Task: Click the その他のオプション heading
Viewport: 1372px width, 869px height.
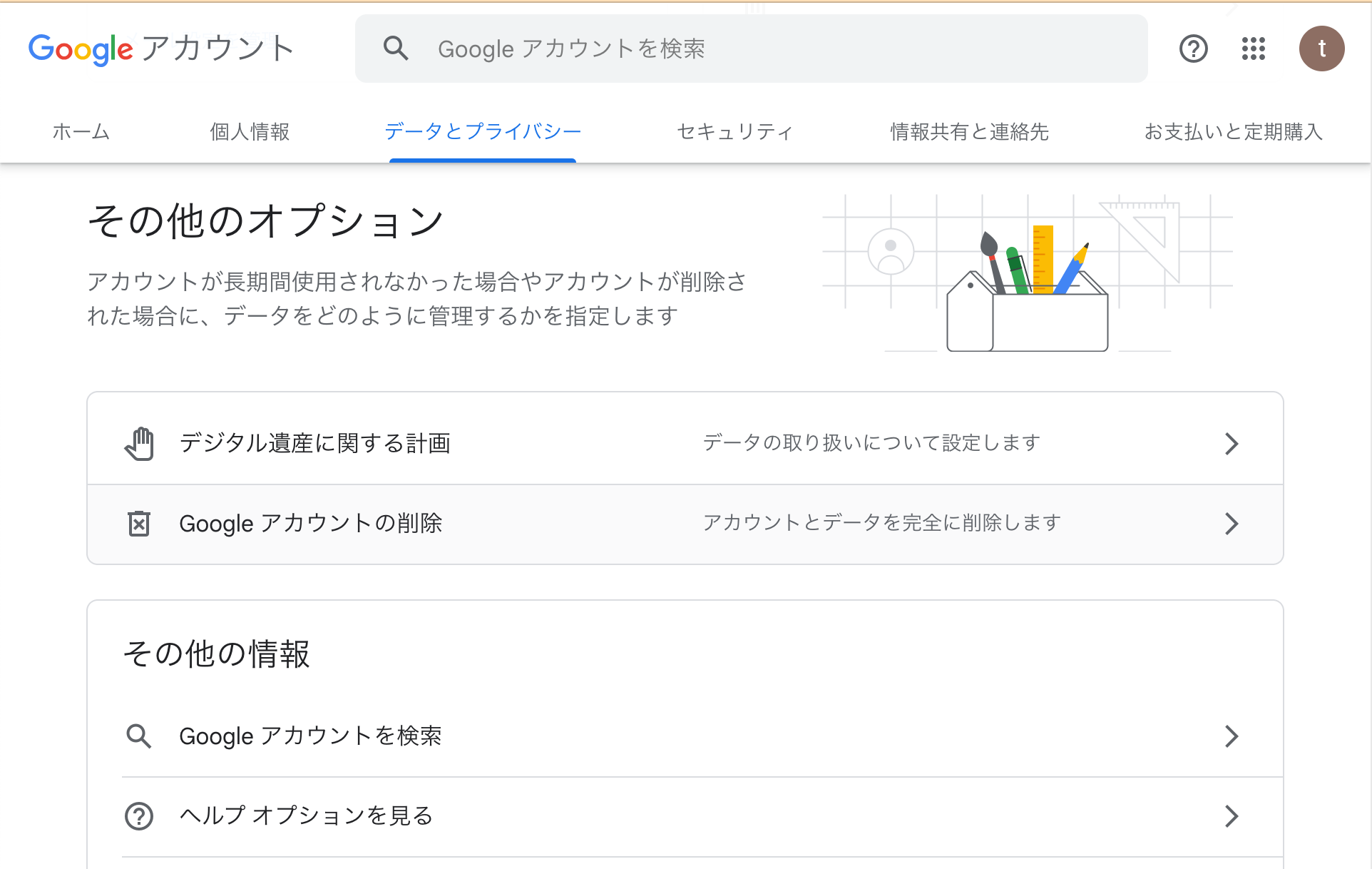Action: tap(266, 220)
